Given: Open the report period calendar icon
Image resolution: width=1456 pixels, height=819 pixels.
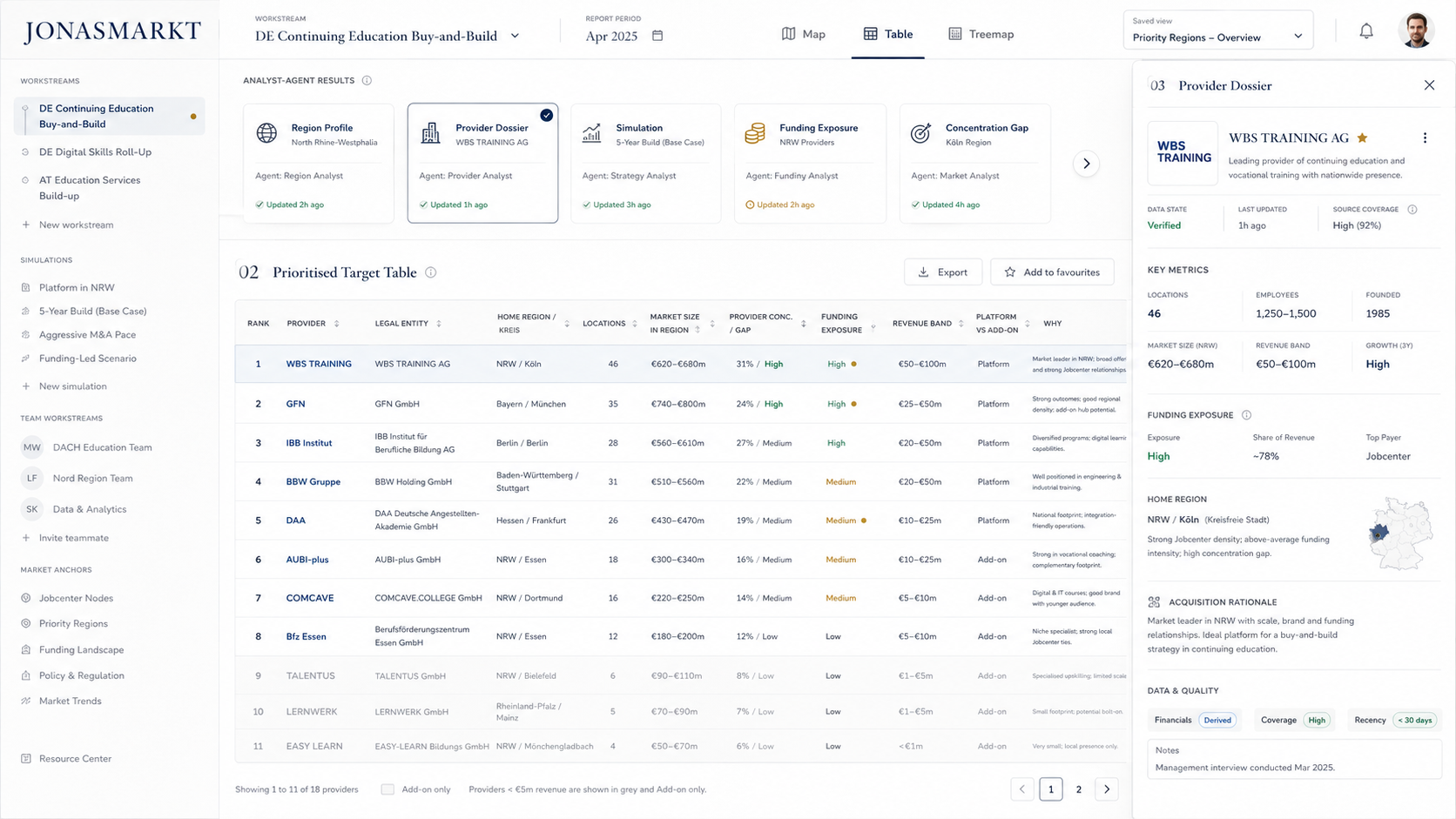Looking at the screenshot, I should click(x=657, y=36).
